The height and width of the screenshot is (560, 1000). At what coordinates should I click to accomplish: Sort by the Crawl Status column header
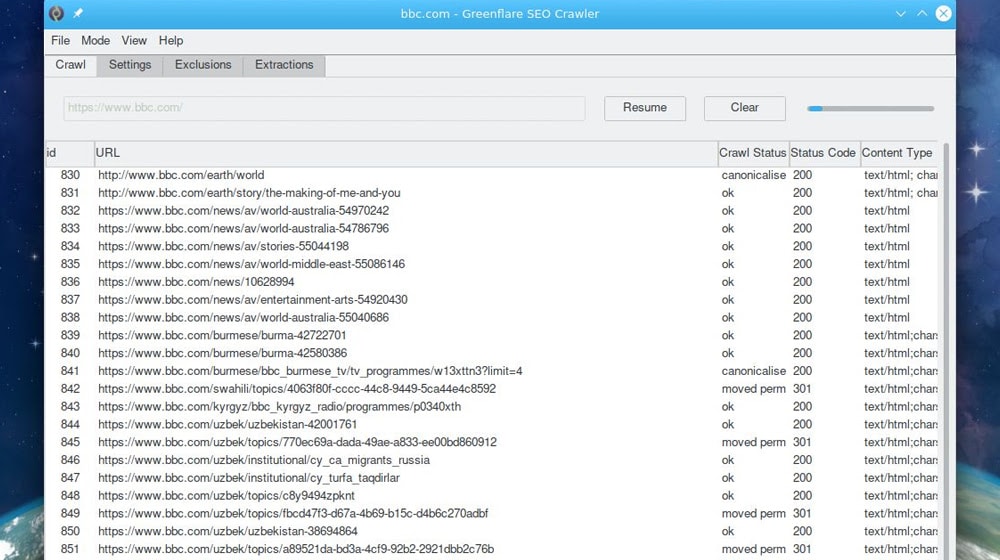tap(753, 153)
